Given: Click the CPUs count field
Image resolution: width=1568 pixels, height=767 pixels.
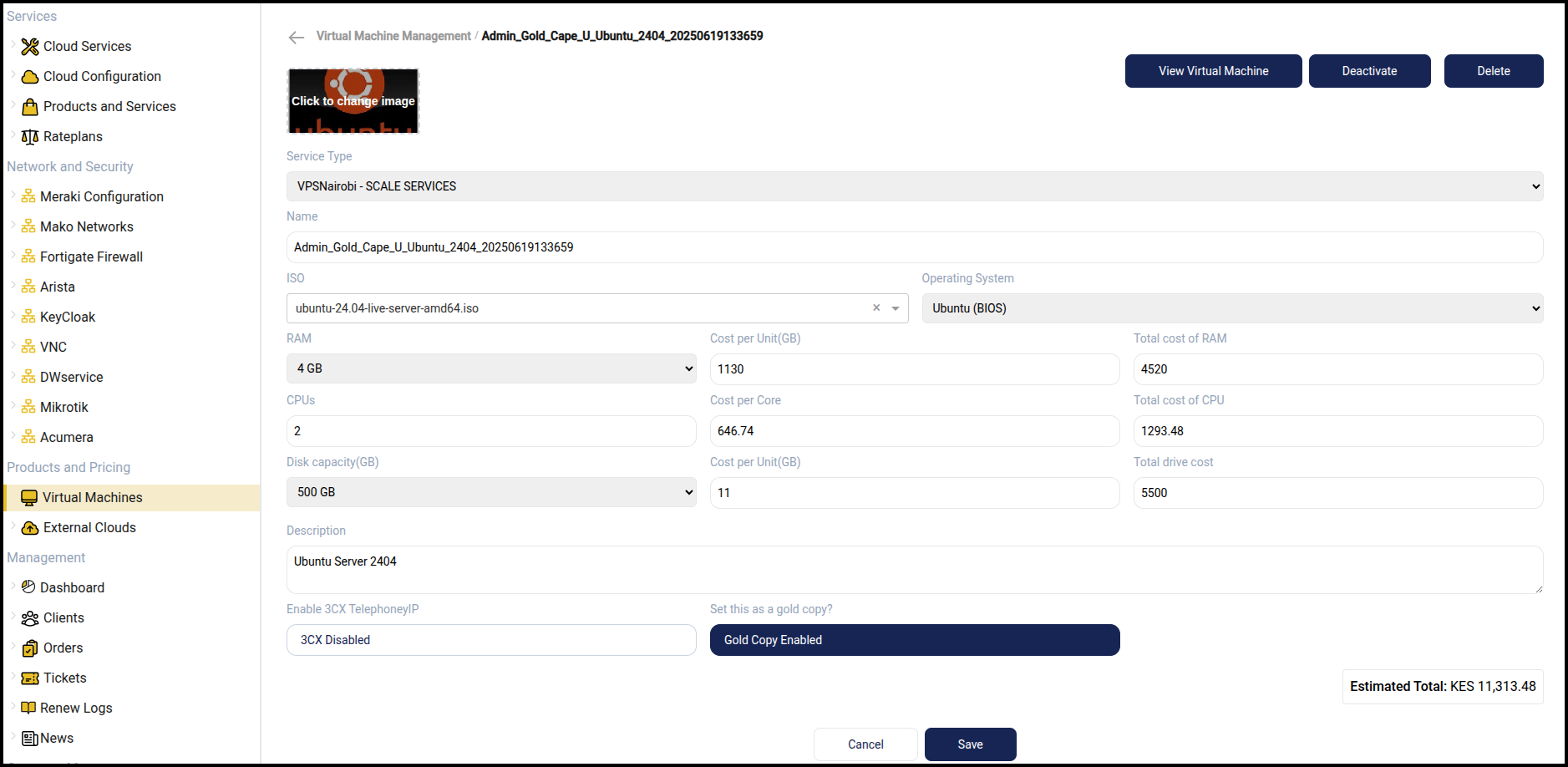Looking at the screenshot, I should click(x=491, y=431).
